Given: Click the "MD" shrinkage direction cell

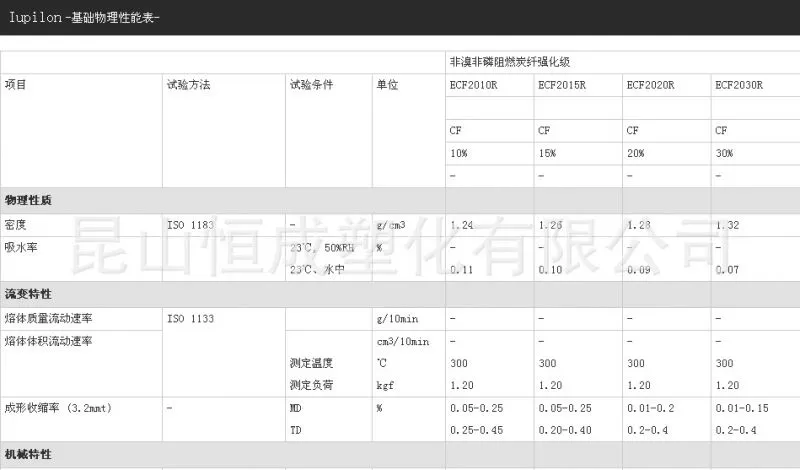Looking at the screenshot, I should pyautogui.click(x=295, y=408).
